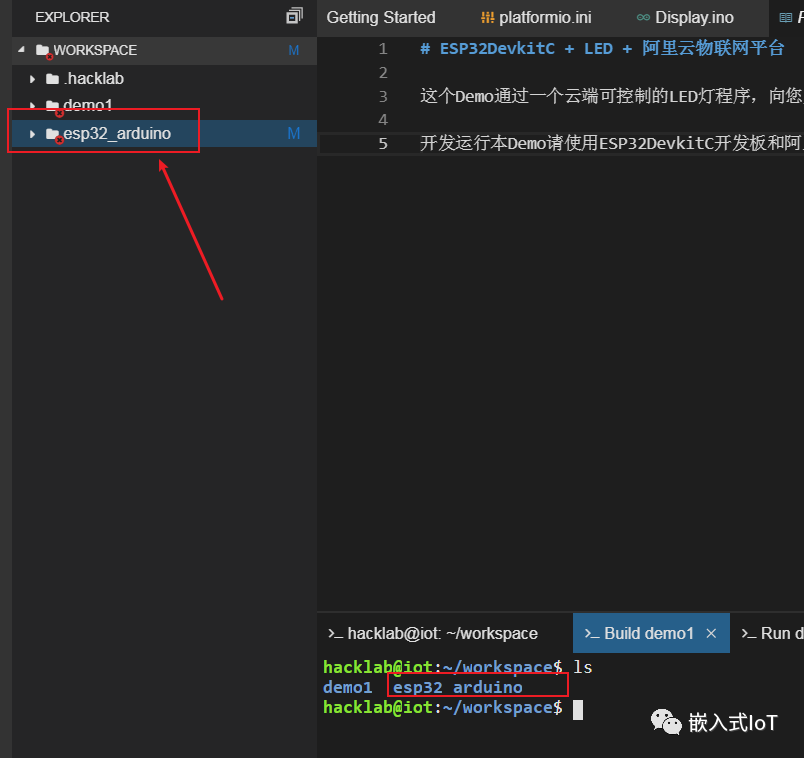Image resolution: width=804 pixels, height=758 pixels.
Task: Click the WeChat logo in the watermark
Action: [x=665, y=722]
